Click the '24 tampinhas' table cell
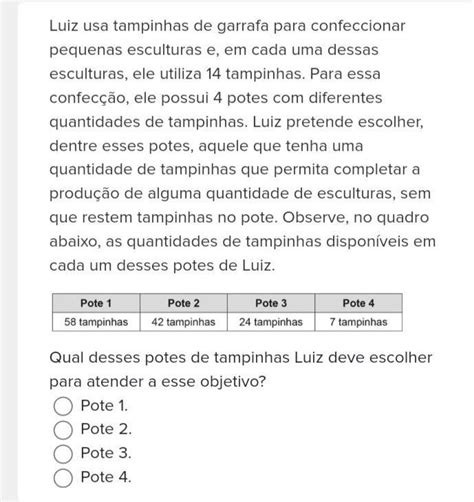 tap(271, 322)
